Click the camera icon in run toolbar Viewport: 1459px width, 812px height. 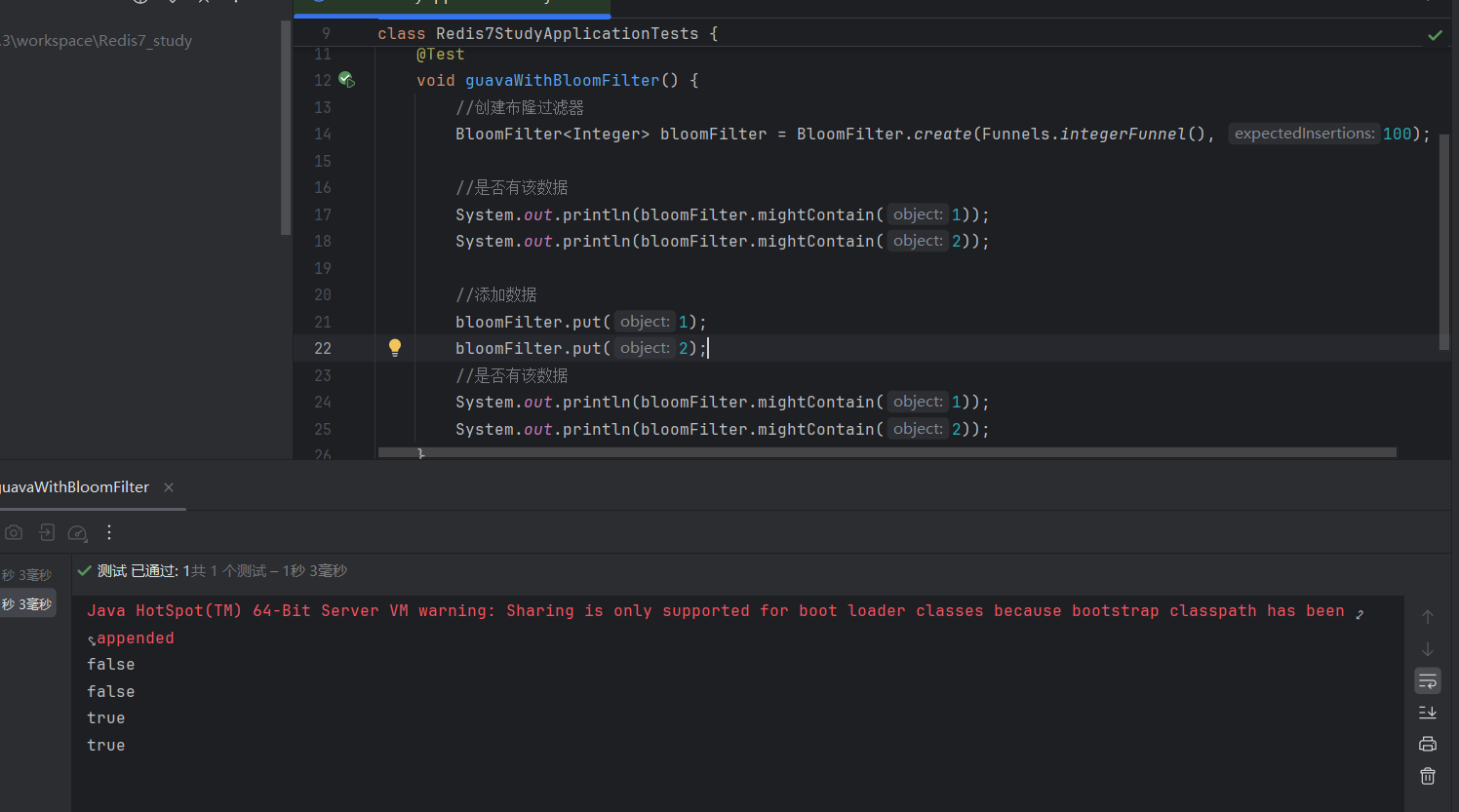[14, 532]
